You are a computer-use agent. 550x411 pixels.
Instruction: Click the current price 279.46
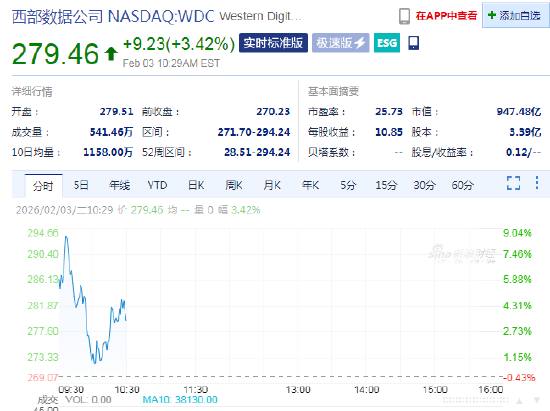tap(55, 54)
